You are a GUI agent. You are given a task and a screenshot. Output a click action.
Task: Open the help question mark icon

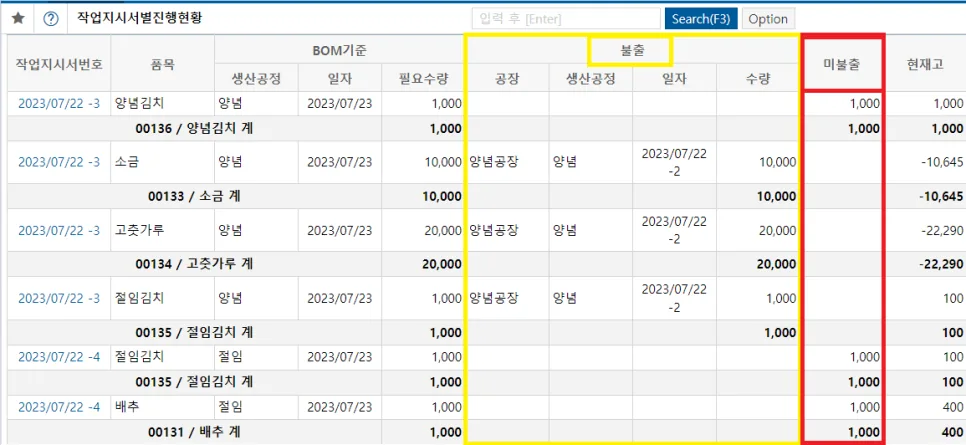tap(51, 19)
